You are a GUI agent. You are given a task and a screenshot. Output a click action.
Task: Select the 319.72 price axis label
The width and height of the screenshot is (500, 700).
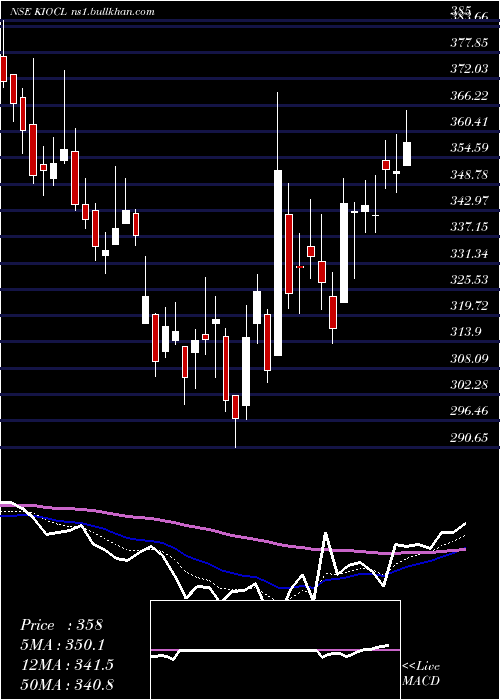pyautogui.click(x=469, y=305)
